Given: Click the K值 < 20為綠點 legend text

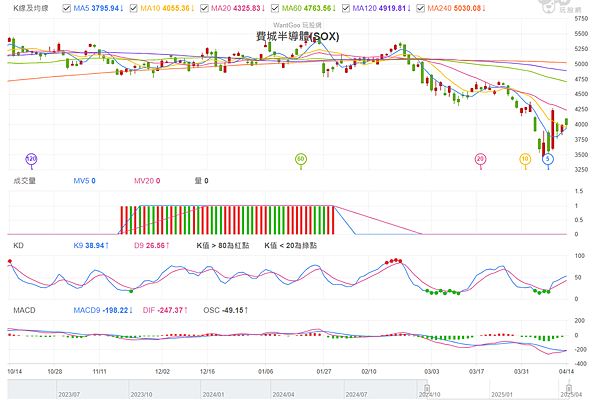Looking at the screenshot, I should 290,245.
